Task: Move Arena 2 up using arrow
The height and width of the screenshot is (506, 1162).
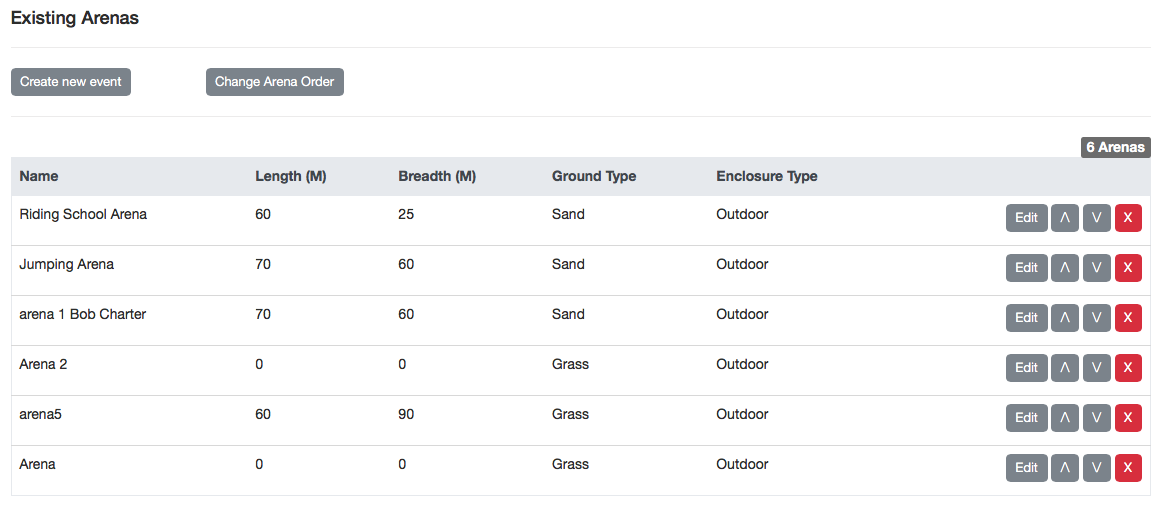Action: 1064,368
